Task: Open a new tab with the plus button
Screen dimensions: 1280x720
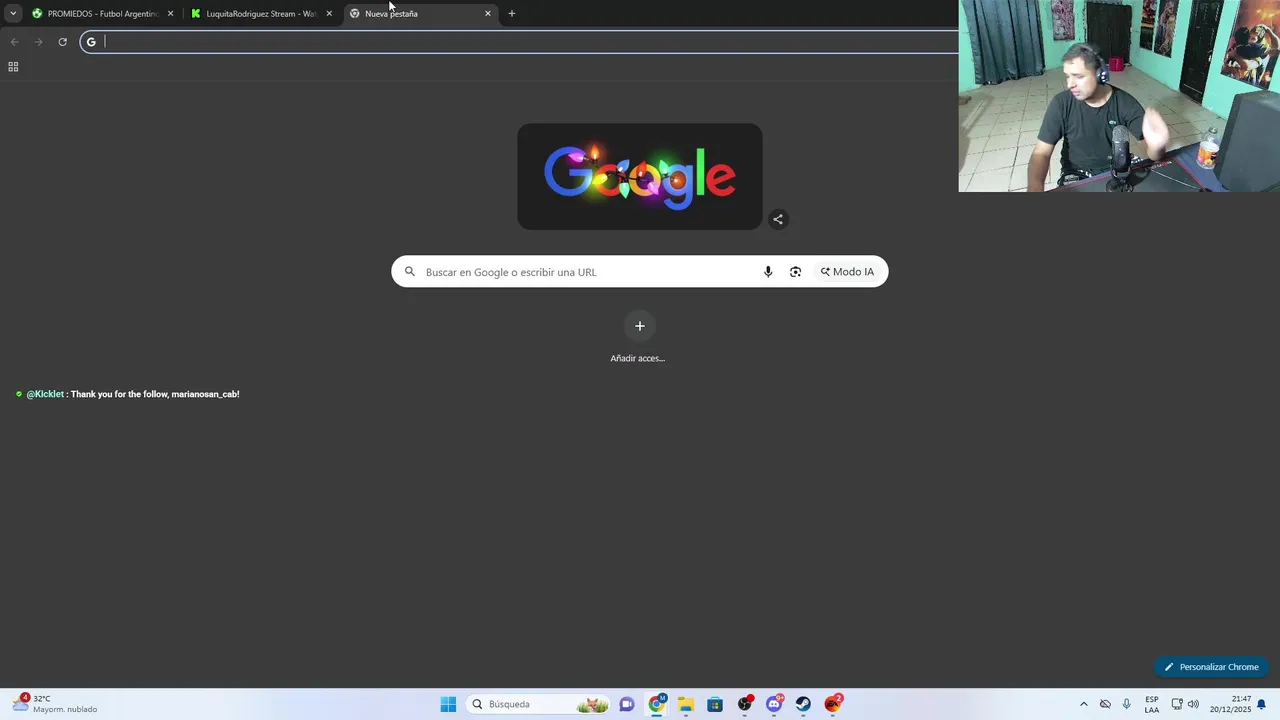Action: [512, 13]
